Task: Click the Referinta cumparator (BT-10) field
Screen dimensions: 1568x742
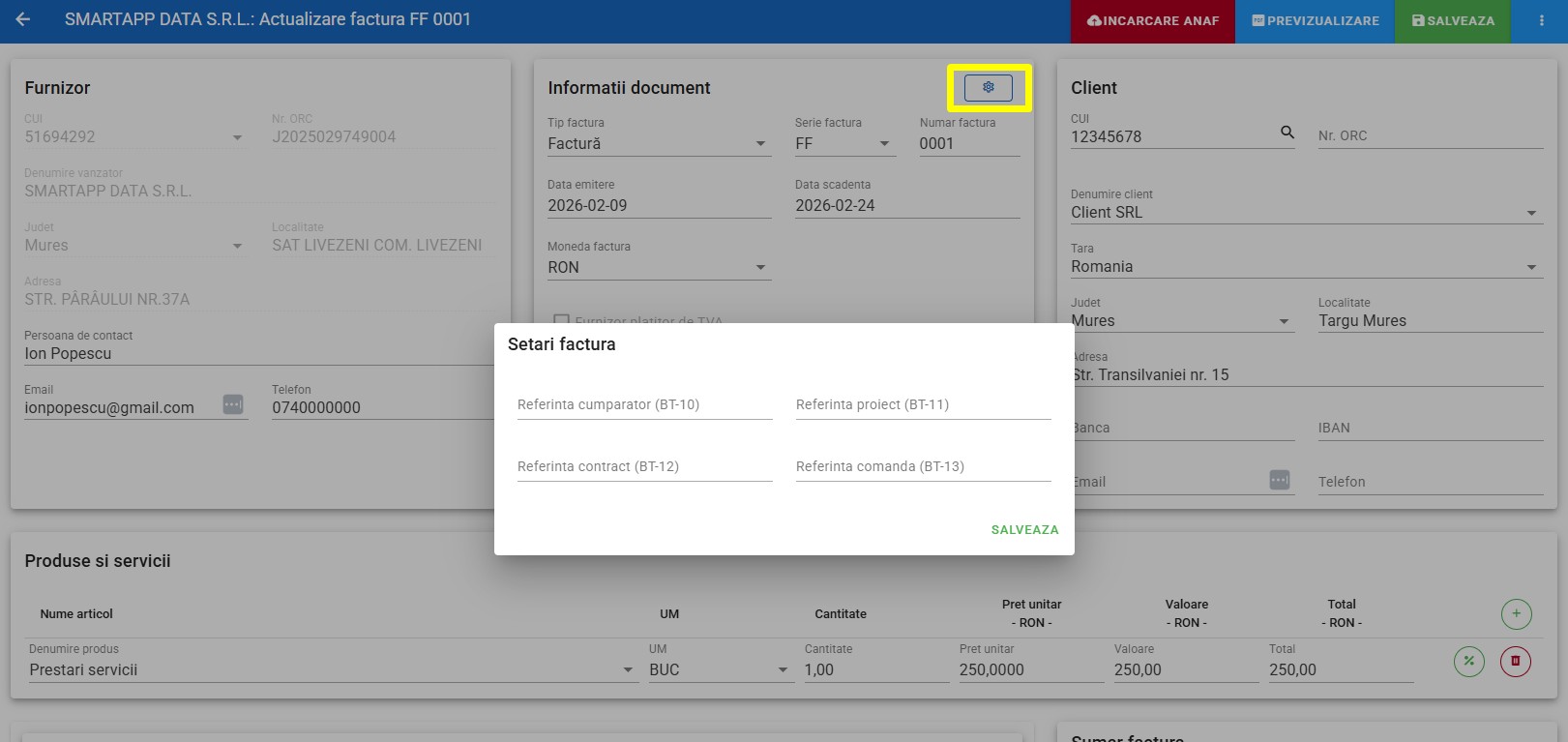Action: tap(644, 405)
